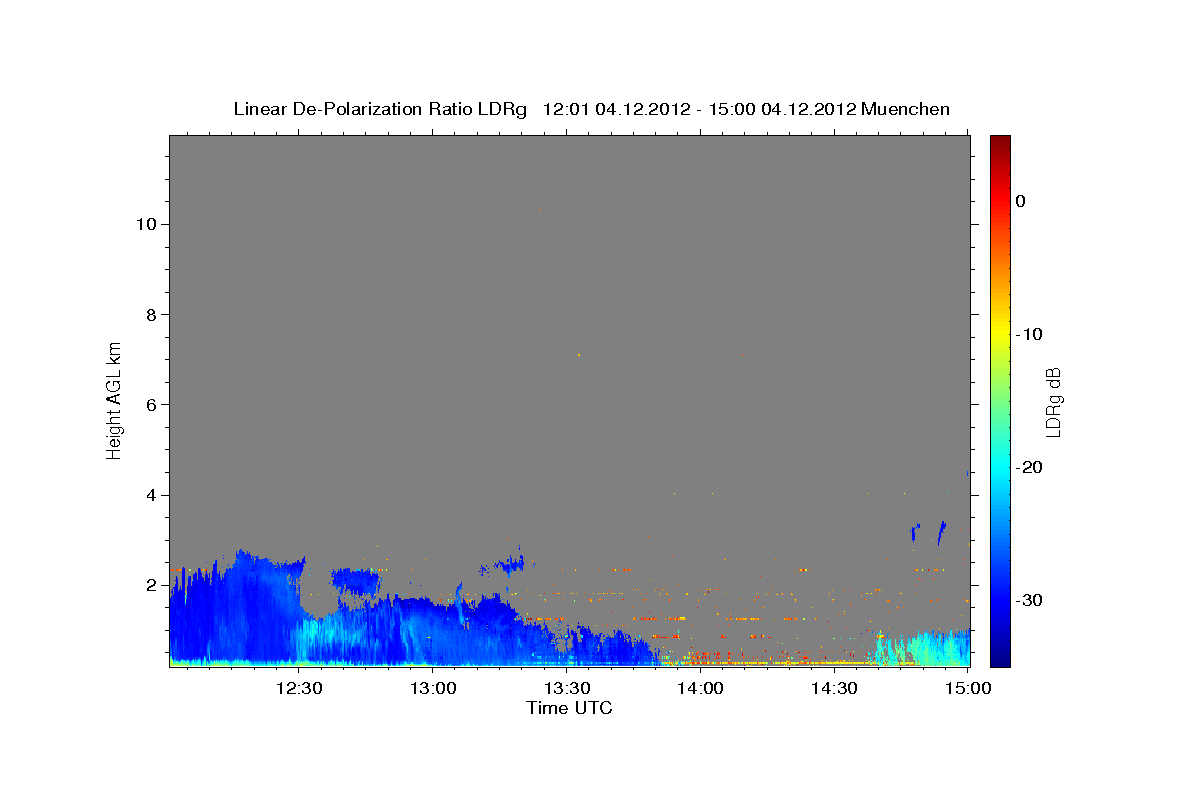Click the 15:00 time tick label
Image resolution: width=1200 pixels, height=800 pixels.
tap(968, 688)
